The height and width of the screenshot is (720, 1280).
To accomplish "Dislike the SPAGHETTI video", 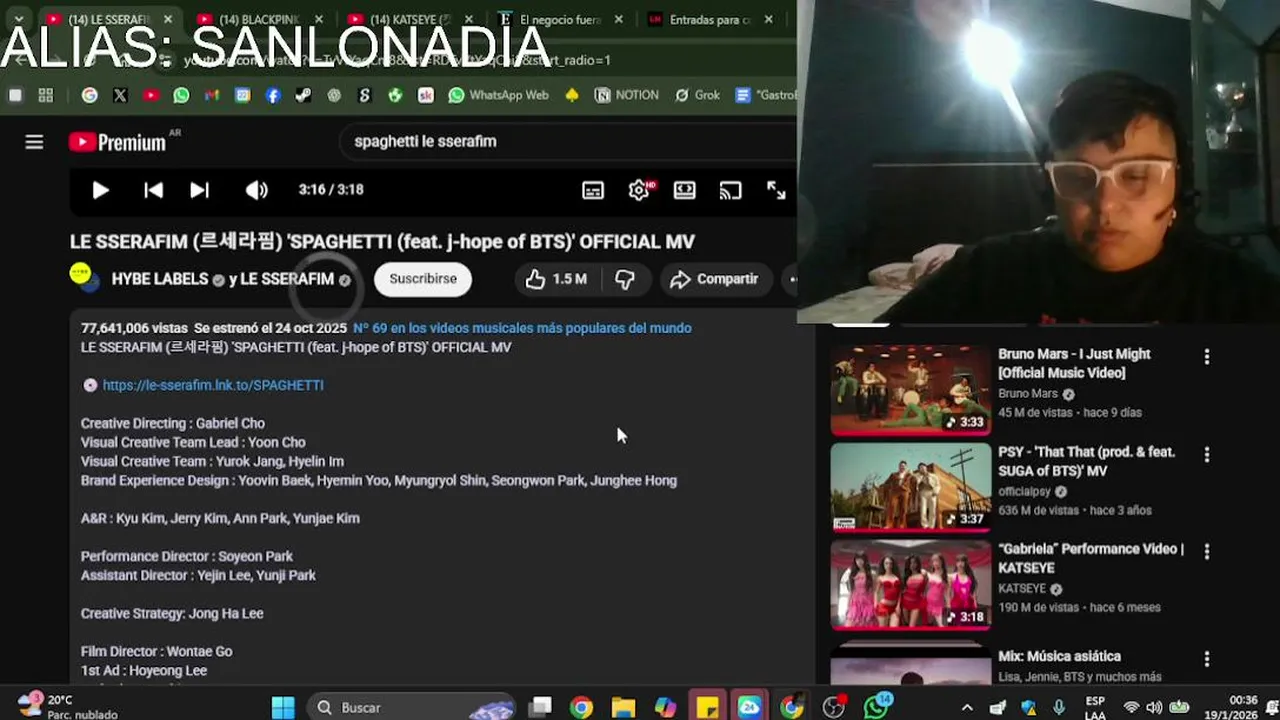I will tap(625, 279).
